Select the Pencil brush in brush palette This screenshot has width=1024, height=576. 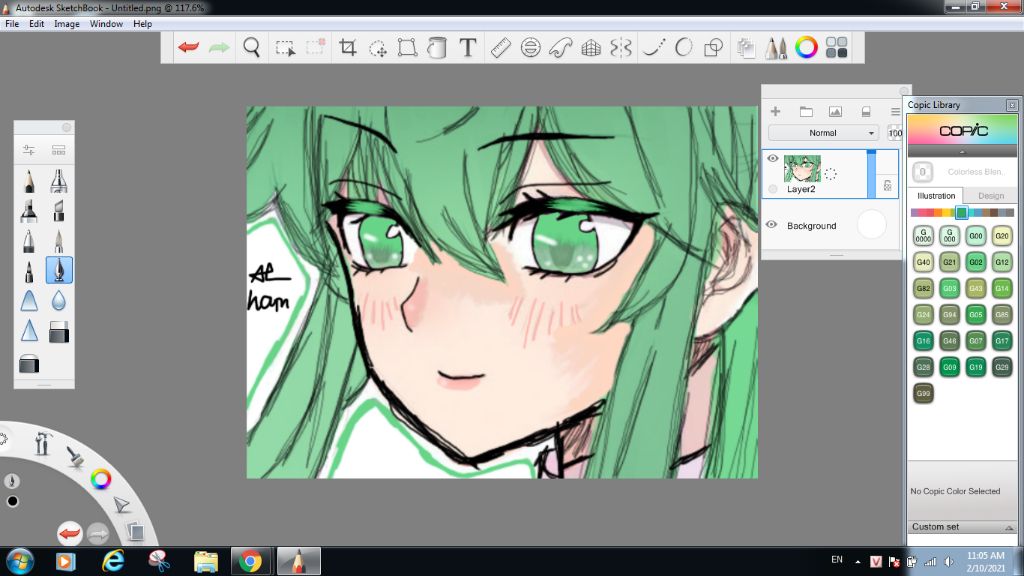click(x=29, y=181)
